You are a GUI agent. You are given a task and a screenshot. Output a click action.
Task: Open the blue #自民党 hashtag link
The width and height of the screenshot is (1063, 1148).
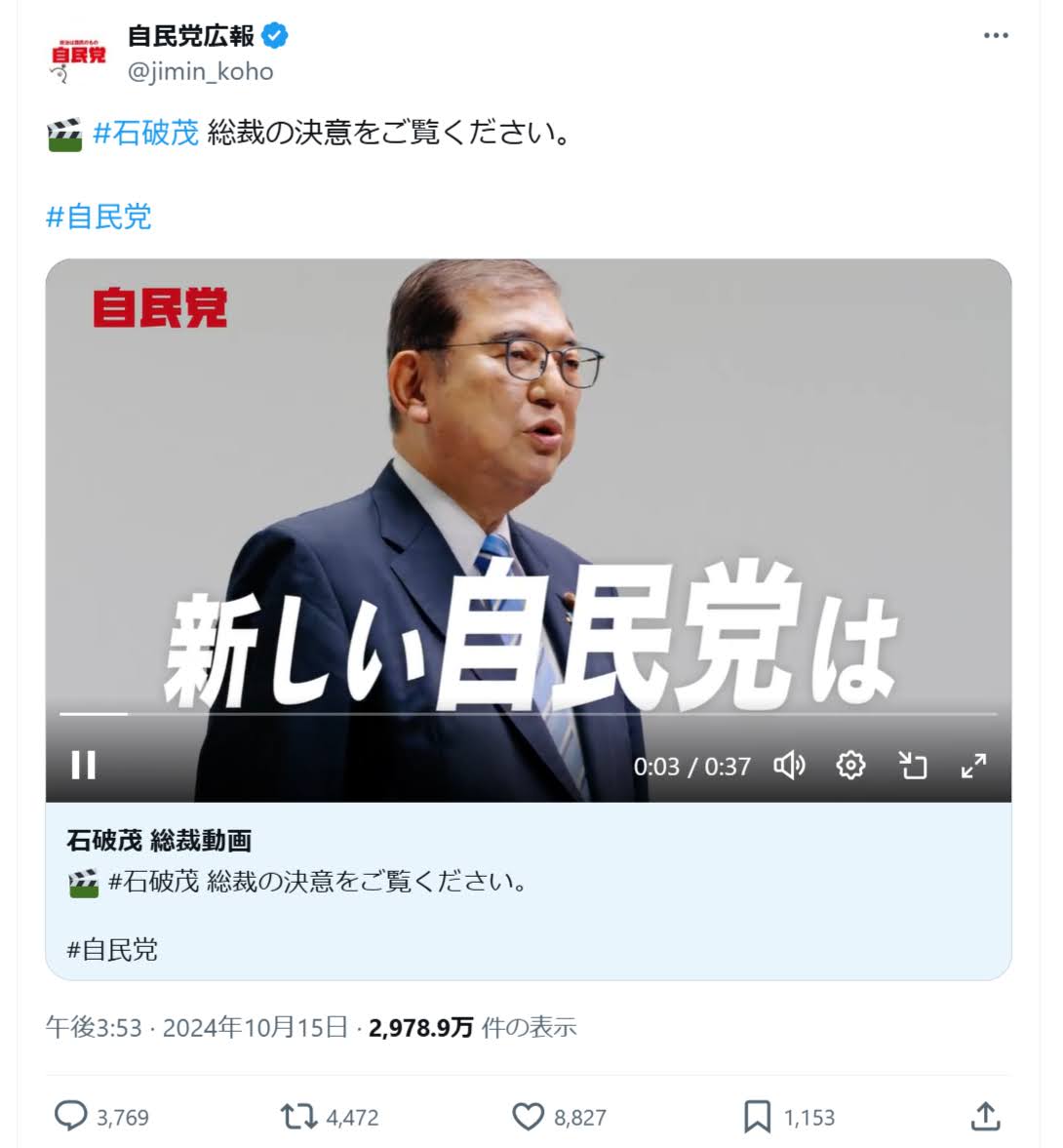(98, 217)
